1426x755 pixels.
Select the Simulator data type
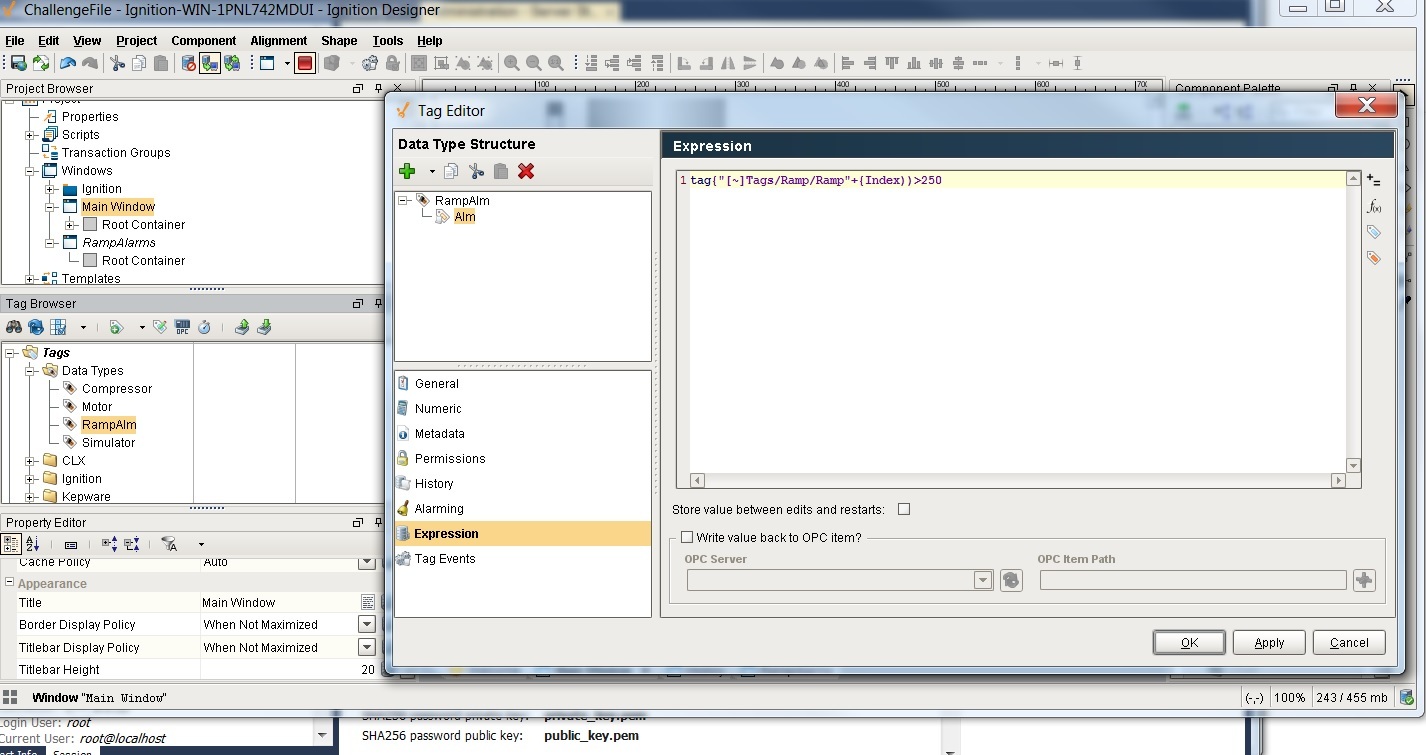[108, 442]
